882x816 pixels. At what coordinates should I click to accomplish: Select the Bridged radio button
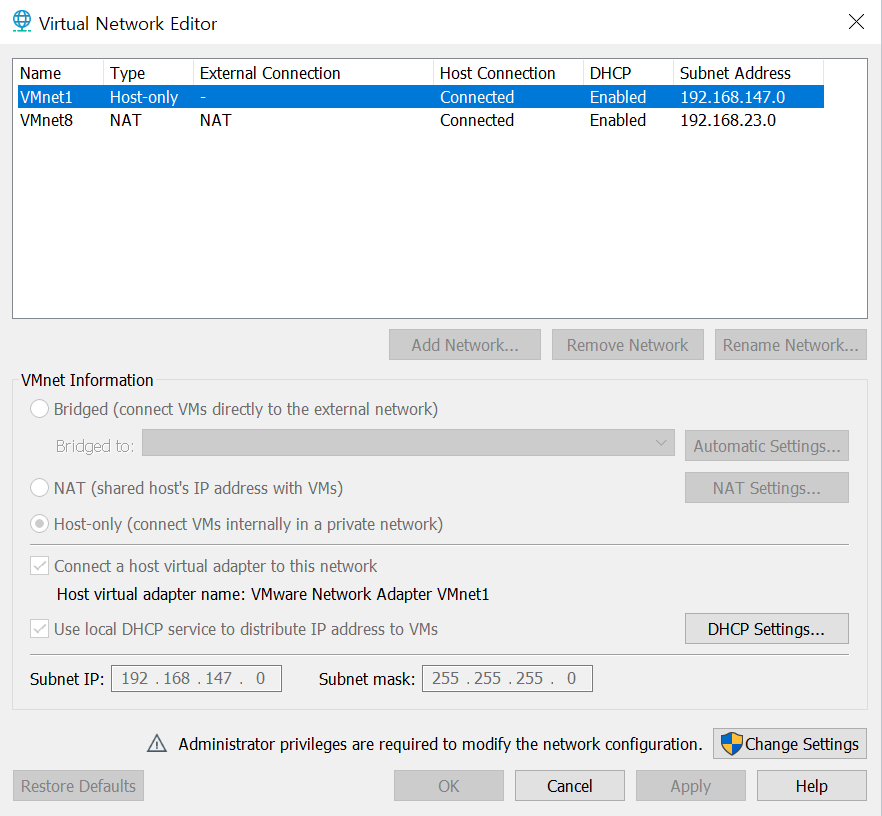(x=39, y=409)
